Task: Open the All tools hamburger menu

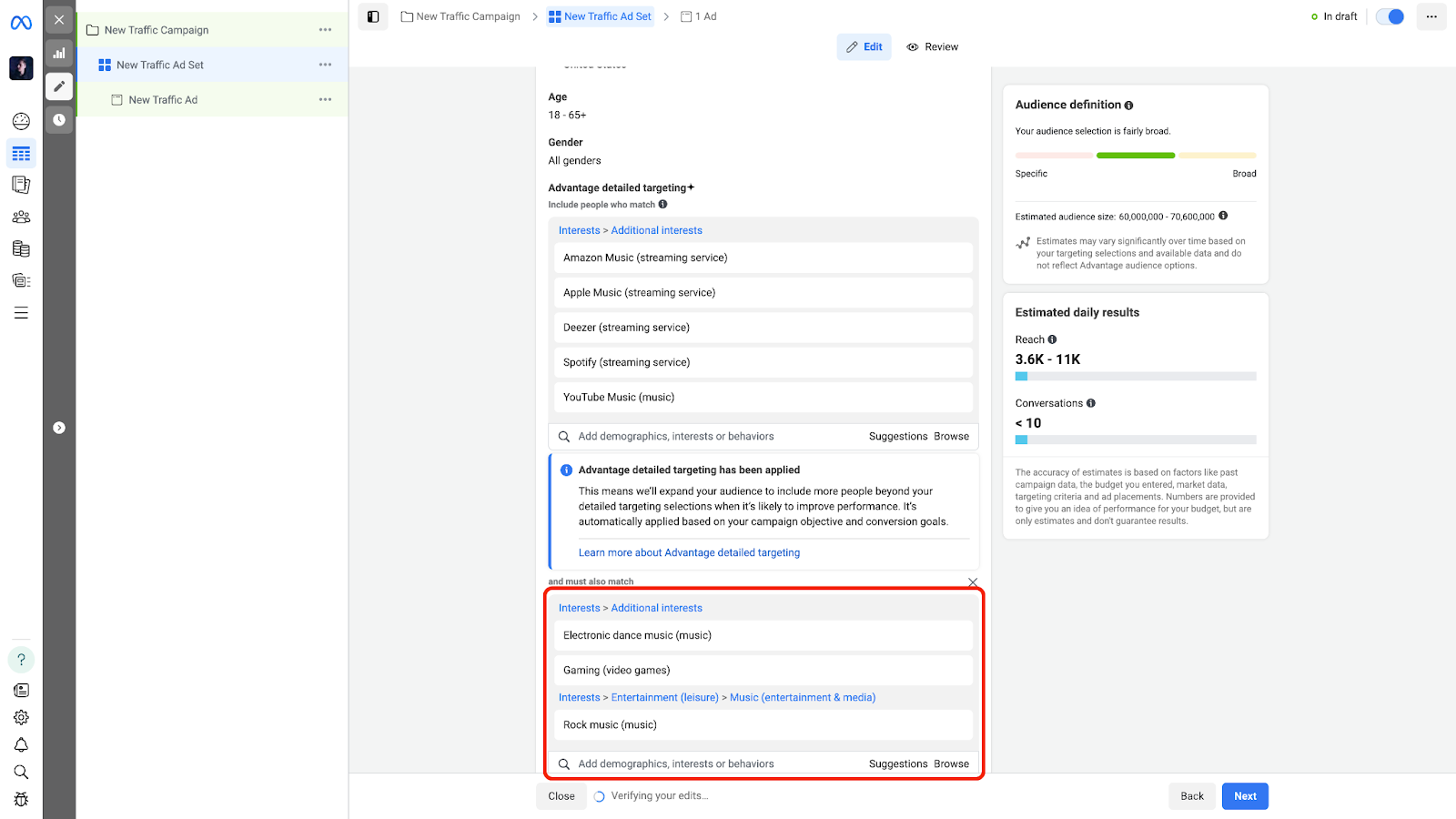Action: (x=21, y=313)
